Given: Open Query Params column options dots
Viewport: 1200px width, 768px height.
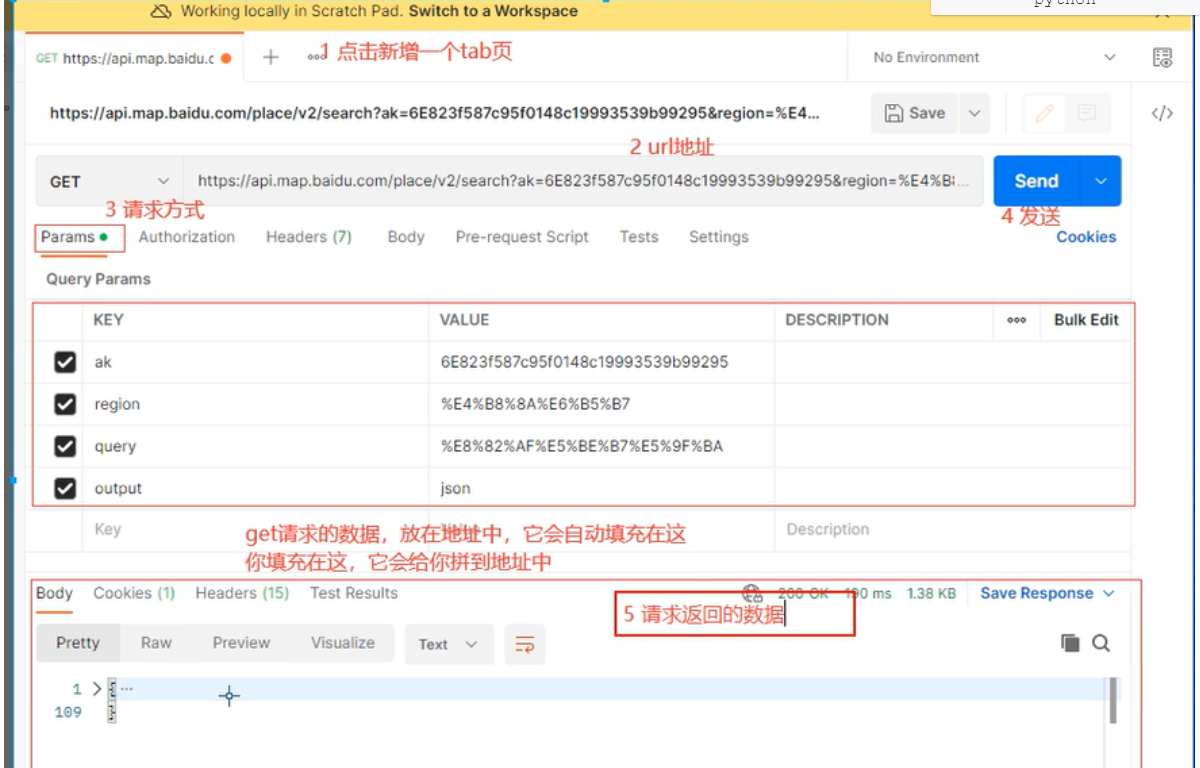Looking at the screenshot, I should (1016, 320).
